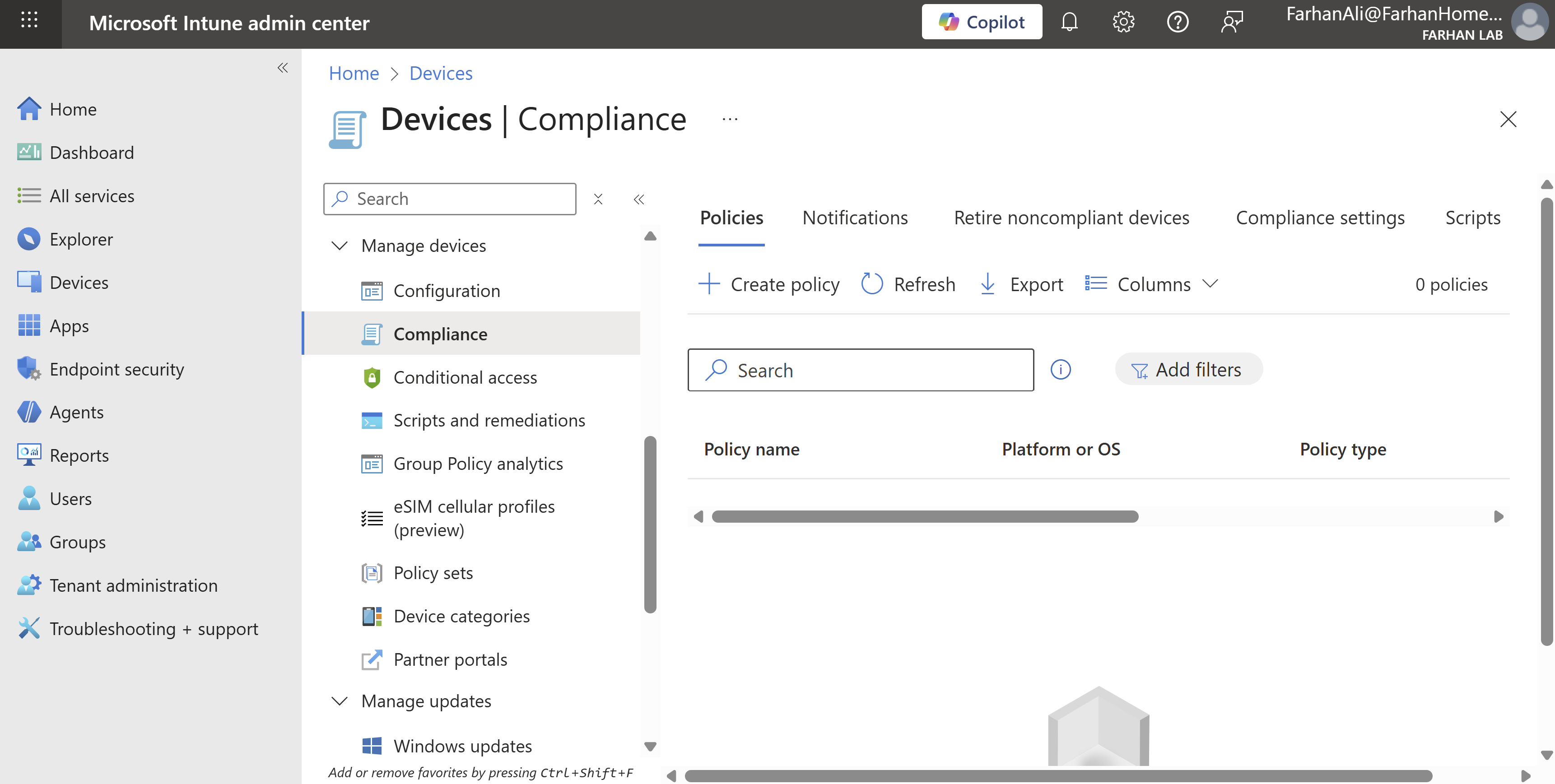Click the Create policy button
Screen dimensions: 1555x784
coord(769,283)
